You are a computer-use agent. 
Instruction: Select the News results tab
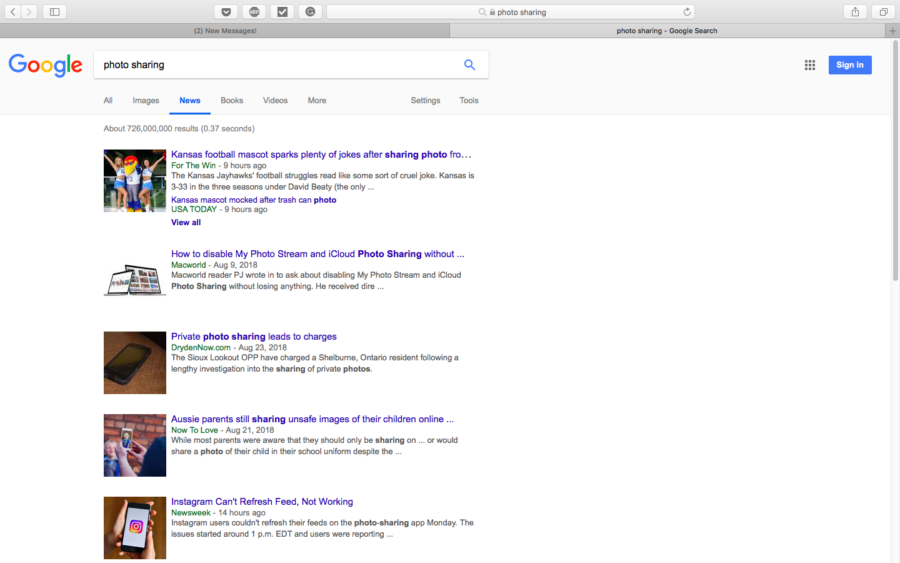pos(189,100)
